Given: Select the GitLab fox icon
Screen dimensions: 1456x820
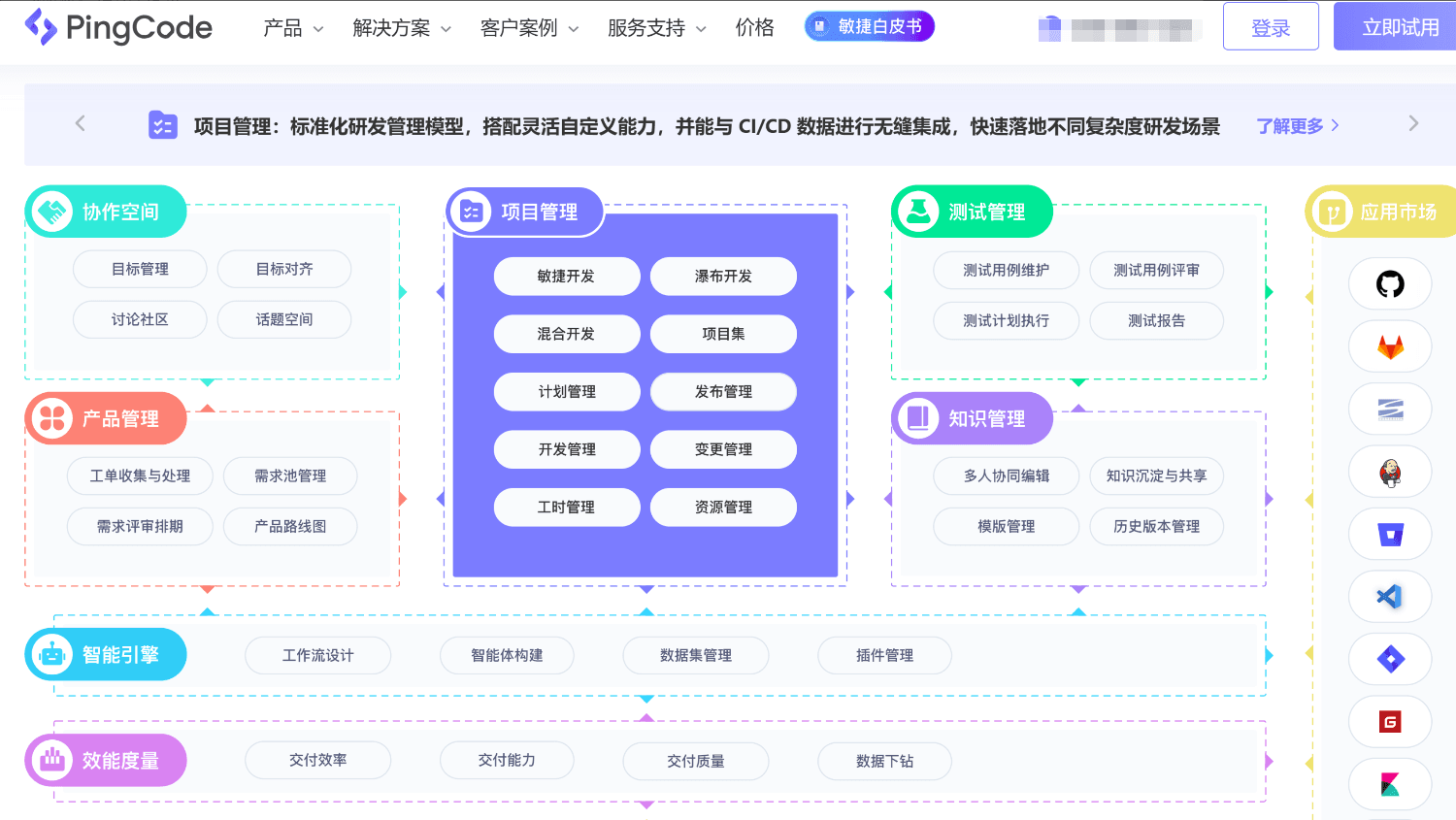Looking at the screenshot, I should pos(1390,346).
